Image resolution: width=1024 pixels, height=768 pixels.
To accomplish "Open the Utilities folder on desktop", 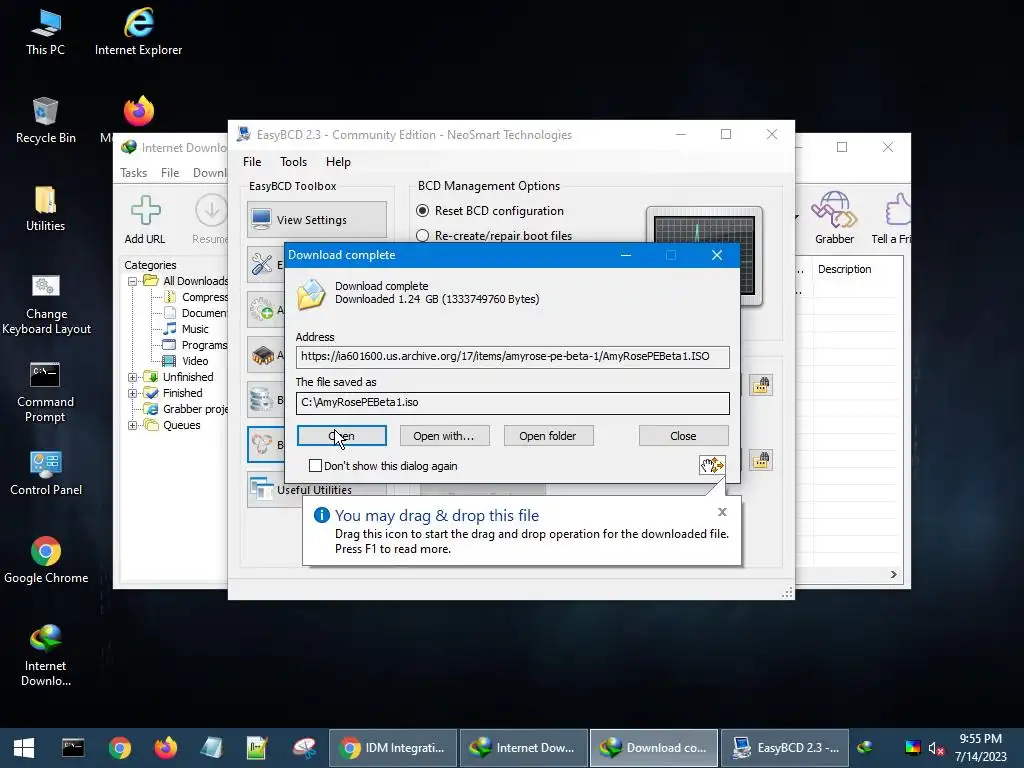I will coord(45,209).
